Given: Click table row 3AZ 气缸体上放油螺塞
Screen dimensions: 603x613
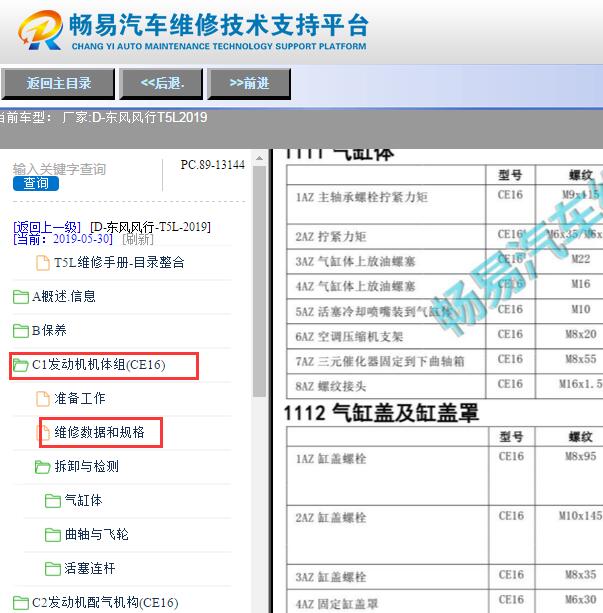Looking at the screenshot, I should [x=445, y=261].
